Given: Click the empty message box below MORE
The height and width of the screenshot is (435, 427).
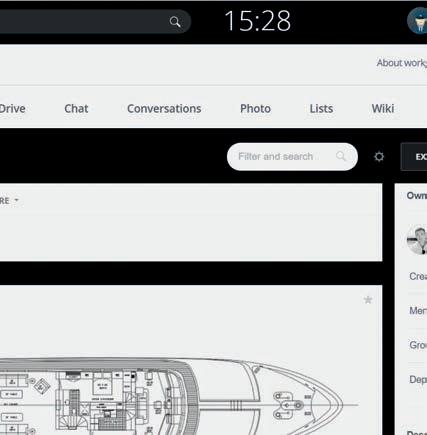Looking at the screenshot, I should click(191, 232).
